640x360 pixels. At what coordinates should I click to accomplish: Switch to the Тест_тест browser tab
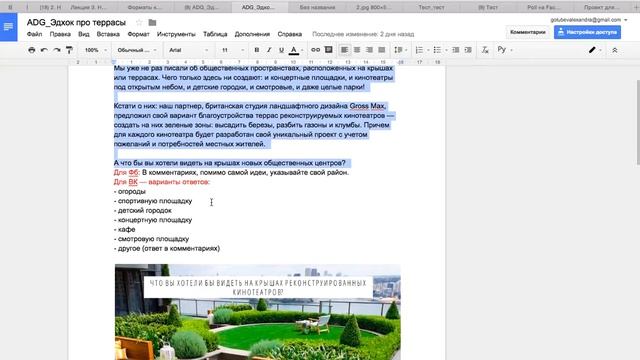click(431, 7)
